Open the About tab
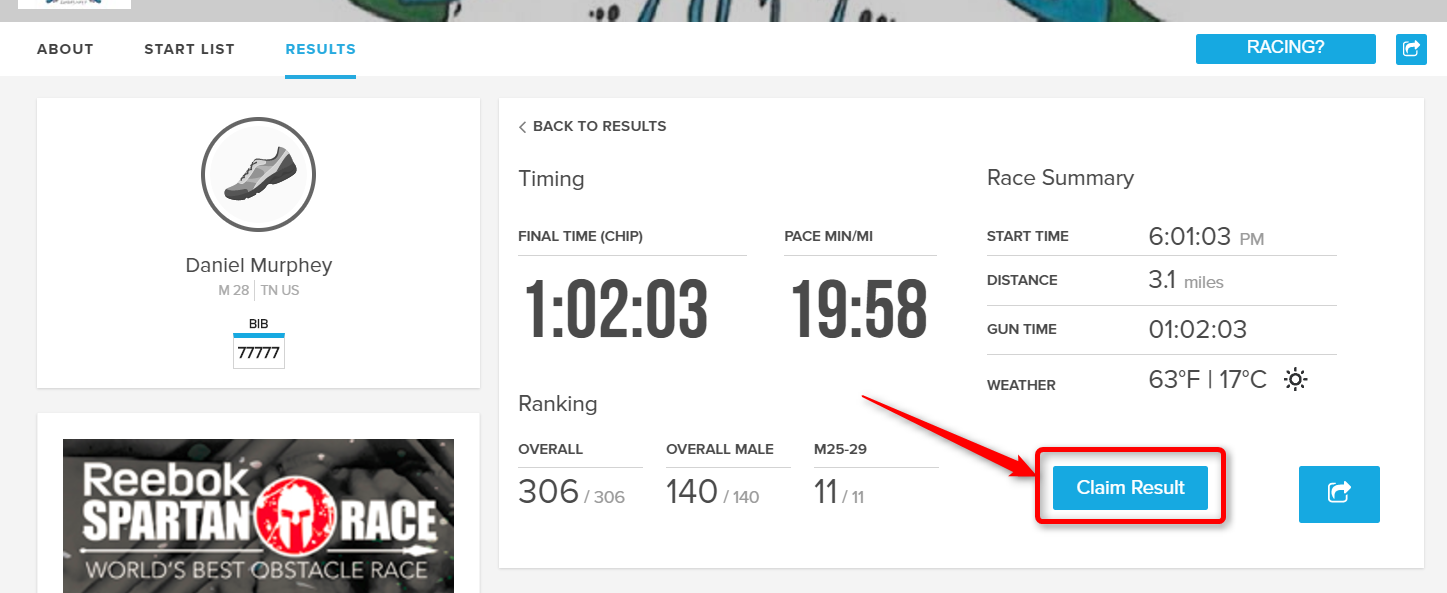This screenshot has width=1447, height=593. (x=65, y=49)
